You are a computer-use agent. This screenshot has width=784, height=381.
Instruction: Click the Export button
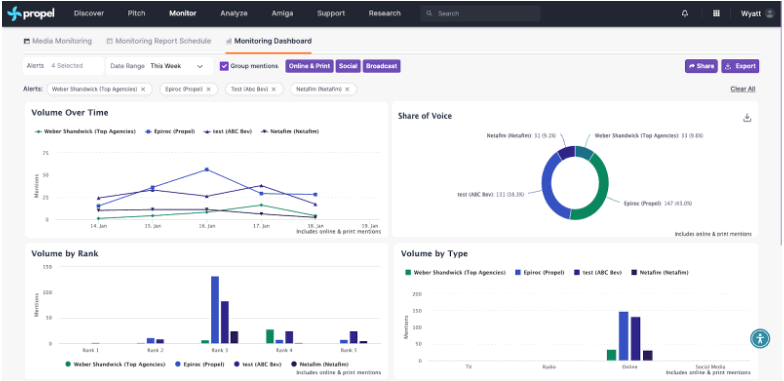[740, 66]
